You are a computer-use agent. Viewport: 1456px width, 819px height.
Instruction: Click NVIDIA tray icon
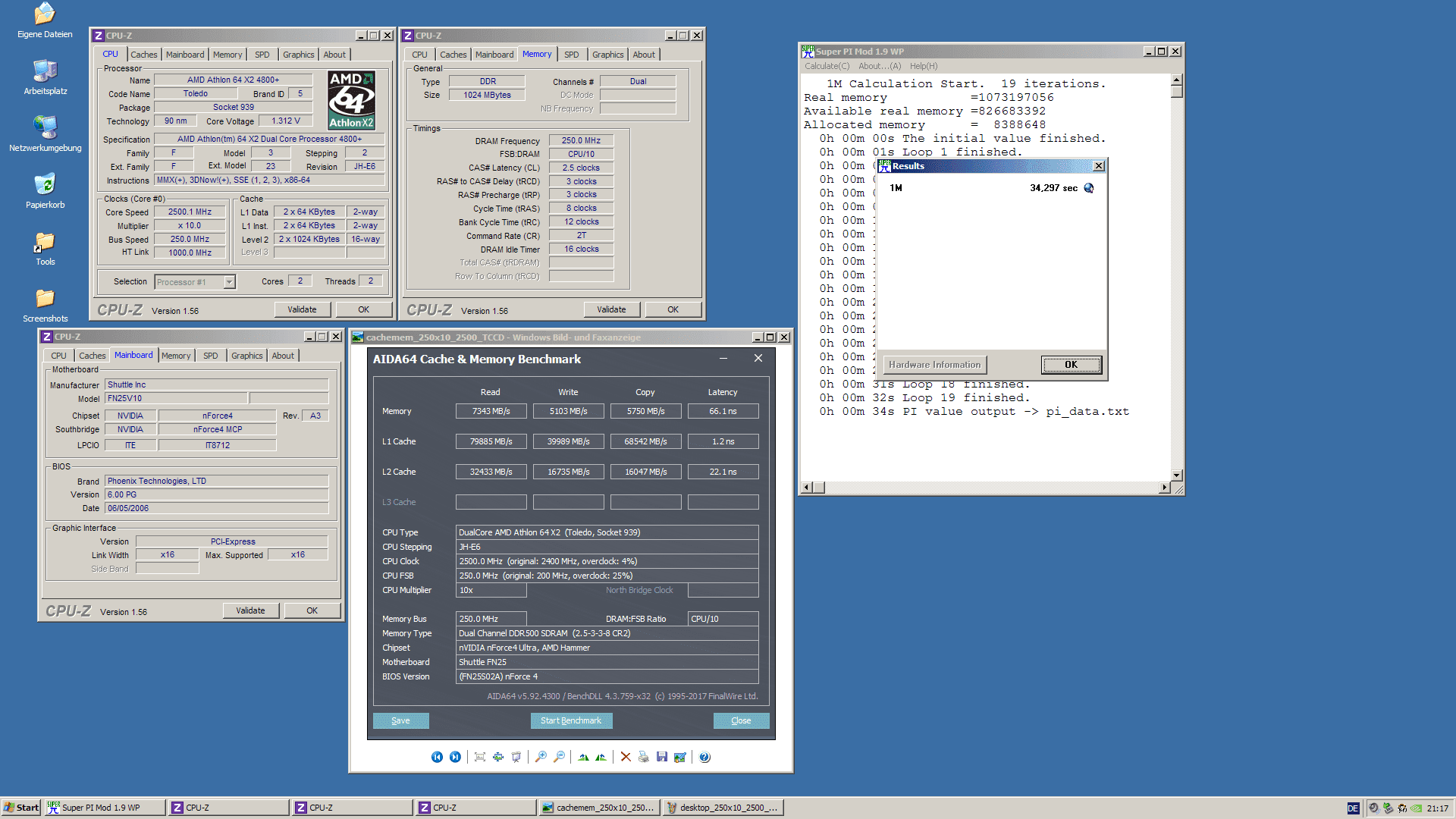tap(1417, 808)
